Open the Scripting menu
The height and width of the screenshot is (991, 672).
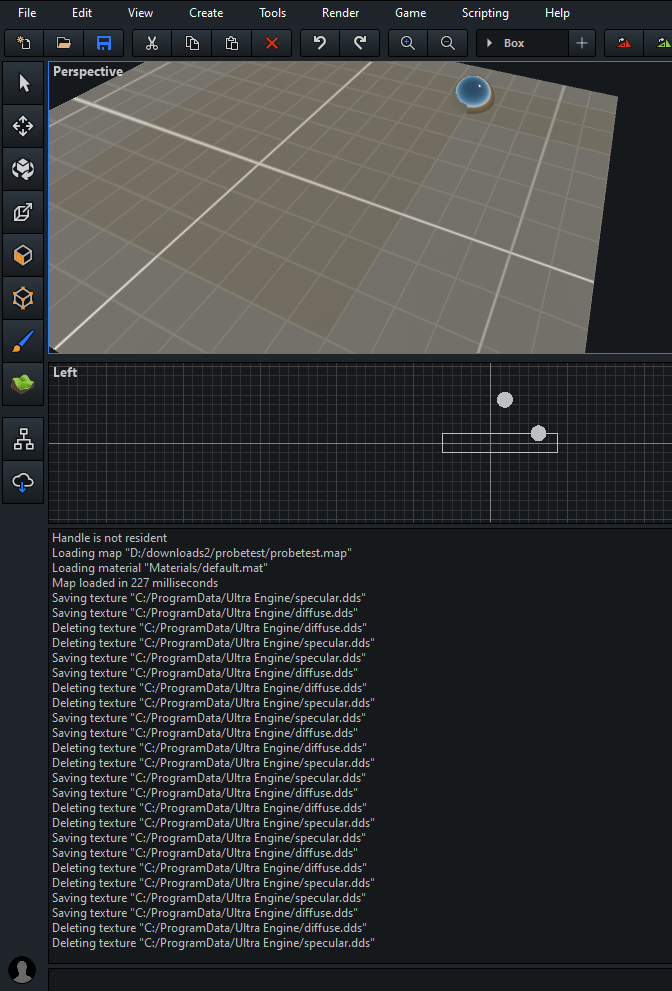[x=486, y=13]
